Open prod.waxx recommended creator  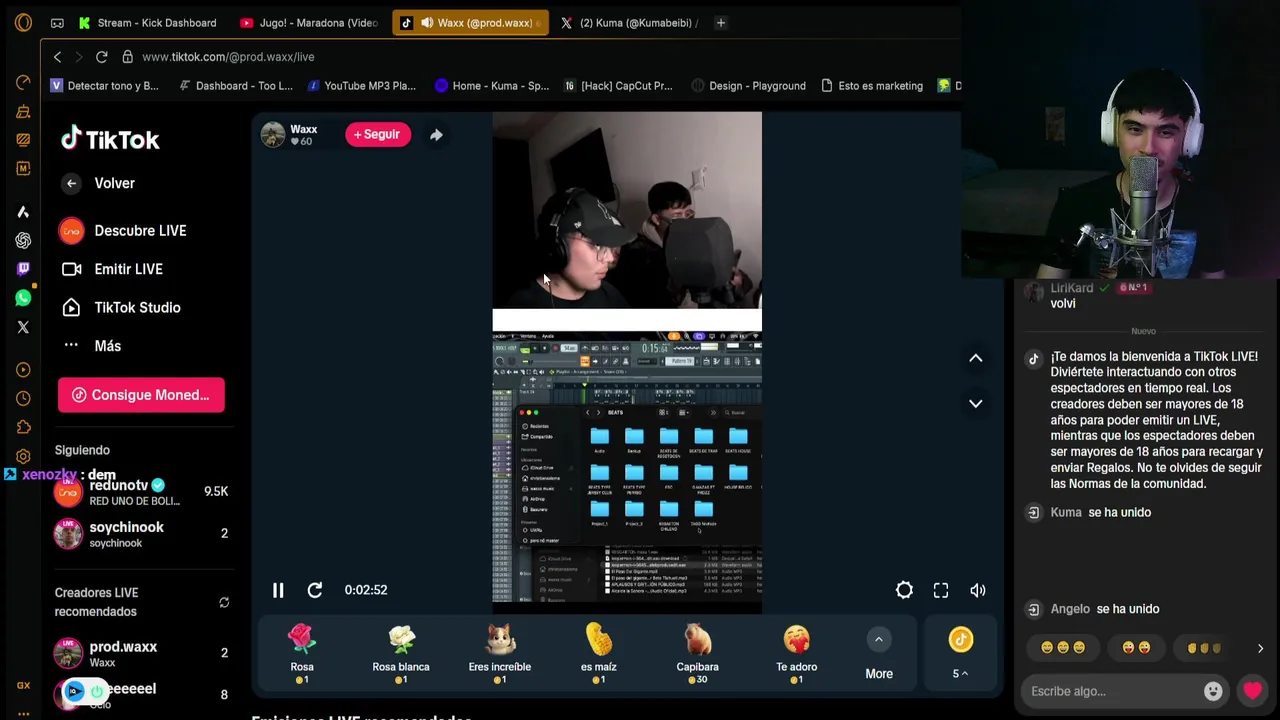pos(141,654)
